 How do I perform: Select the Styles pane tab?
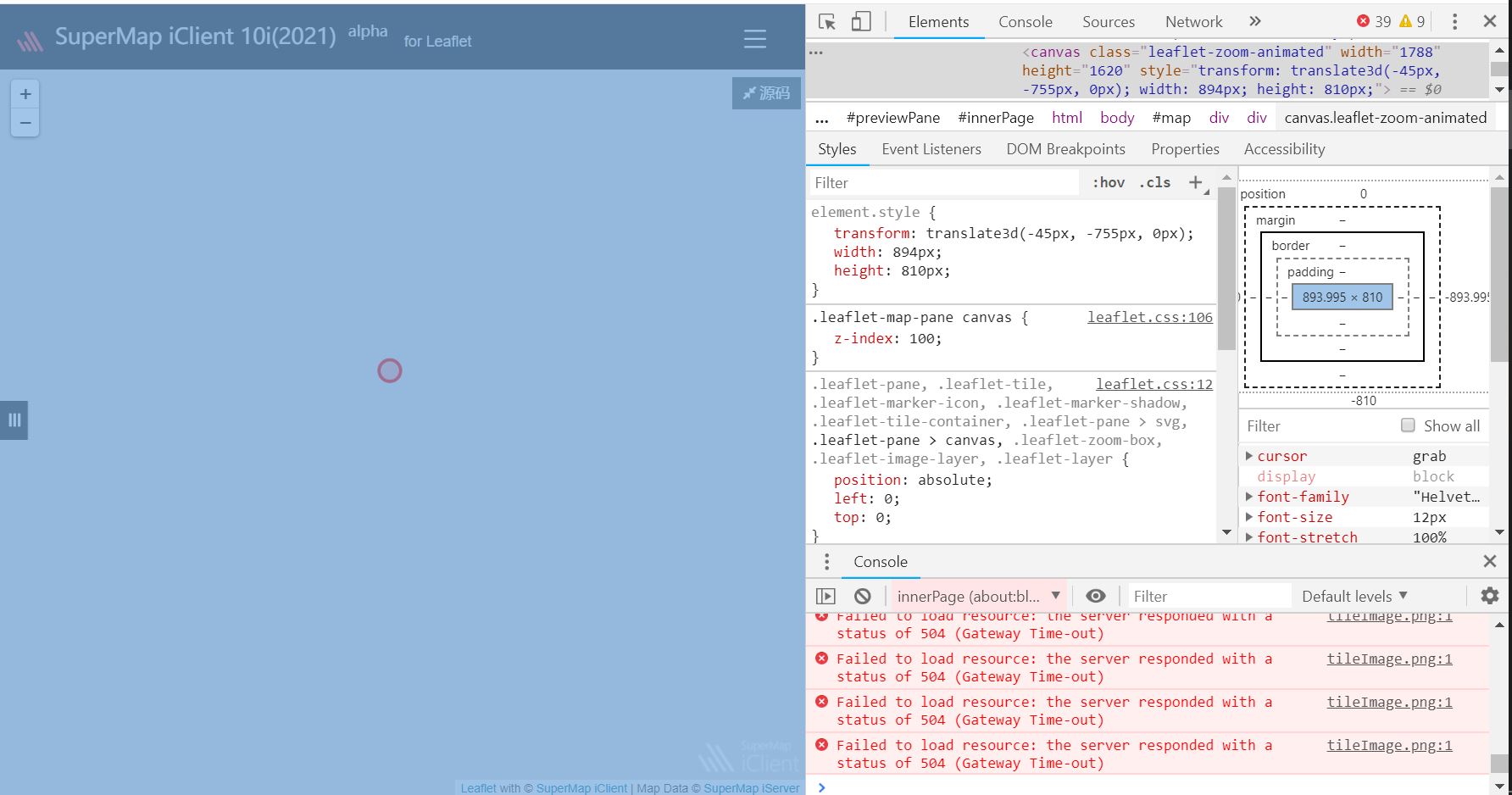point(837,149)
